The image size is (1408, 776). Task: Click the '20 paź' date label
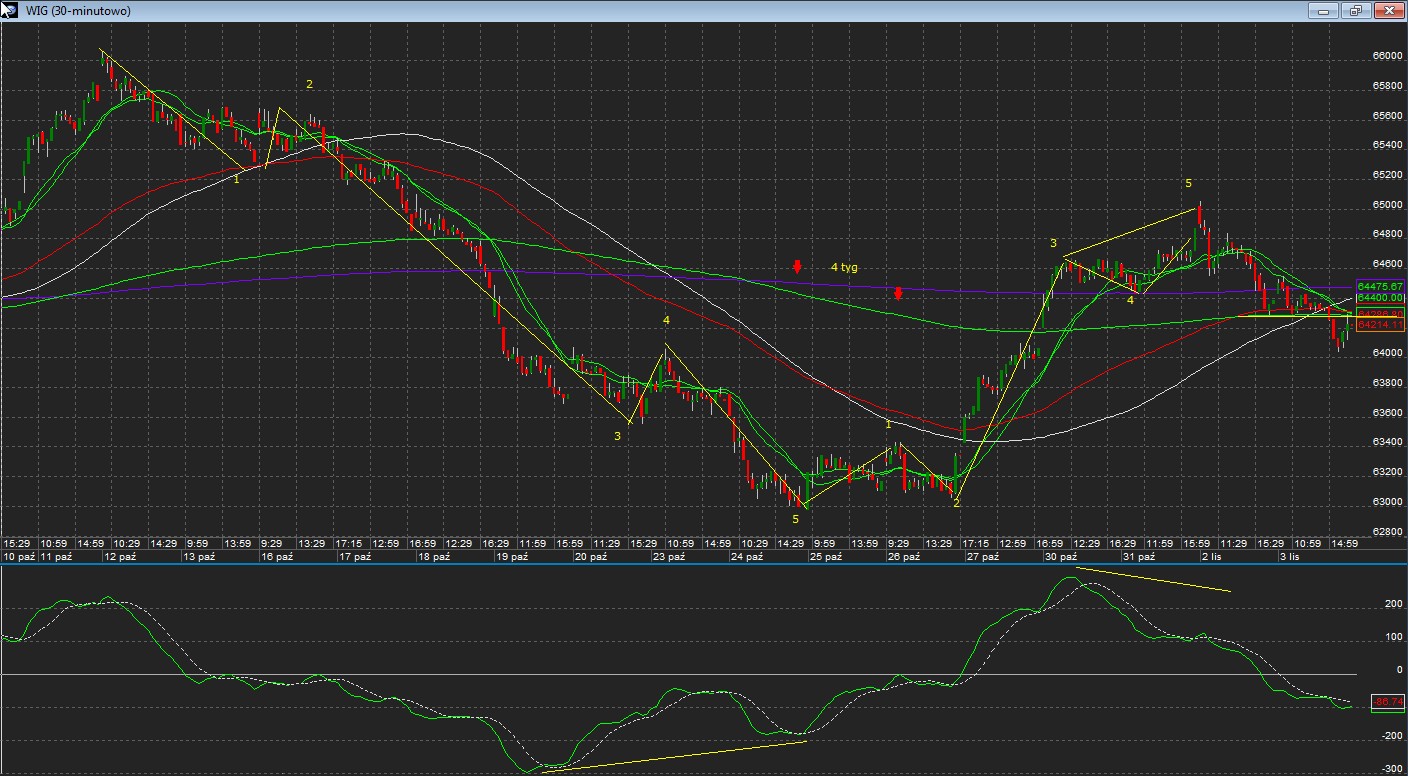coord(590,556)
